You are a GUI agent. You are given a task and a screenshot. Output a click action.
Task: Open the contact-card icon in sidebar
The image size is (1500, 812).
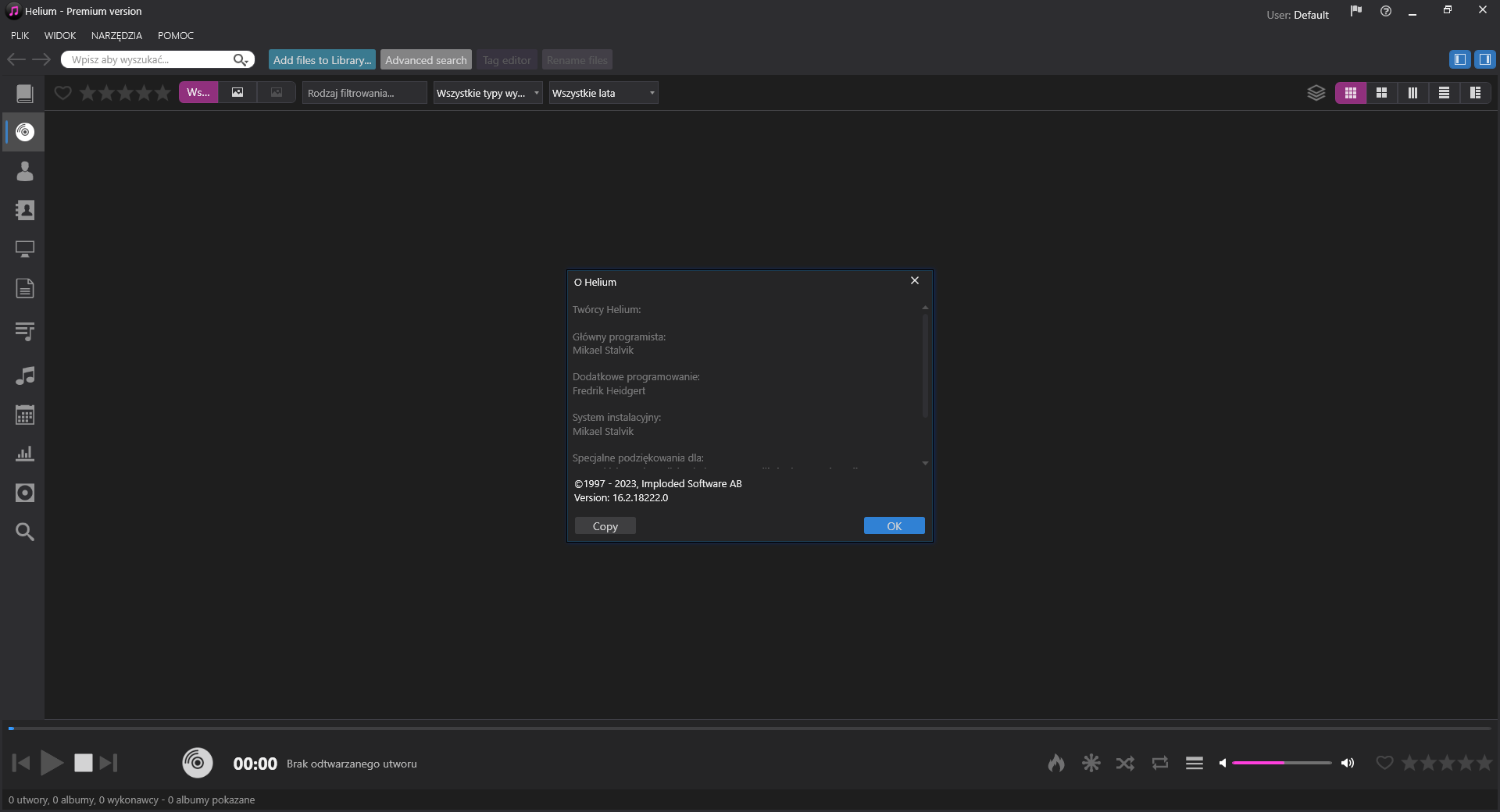coord(25,210)
